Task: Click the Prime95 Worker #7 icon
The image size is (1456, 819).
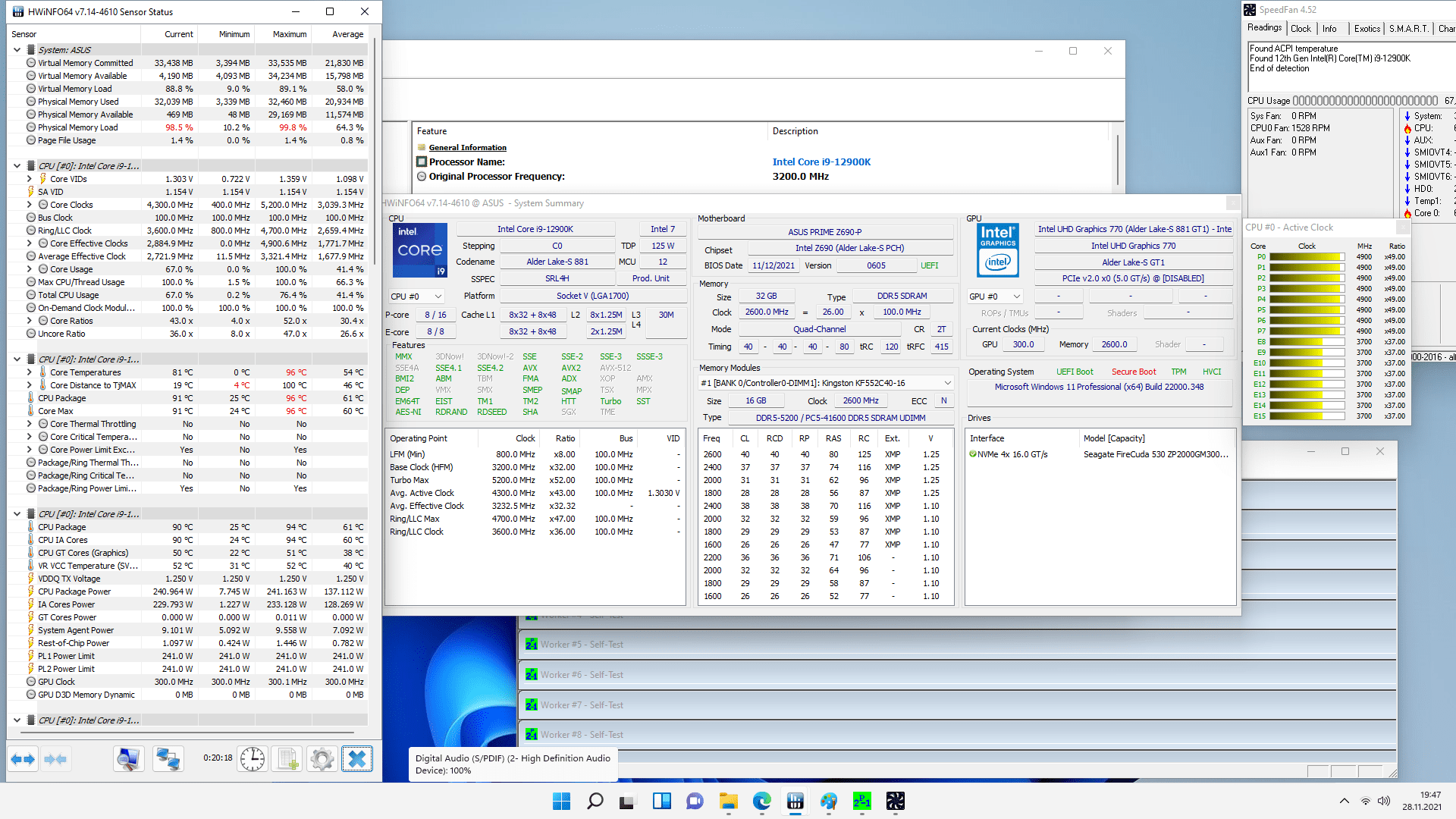Action: [x=532, y=705]
